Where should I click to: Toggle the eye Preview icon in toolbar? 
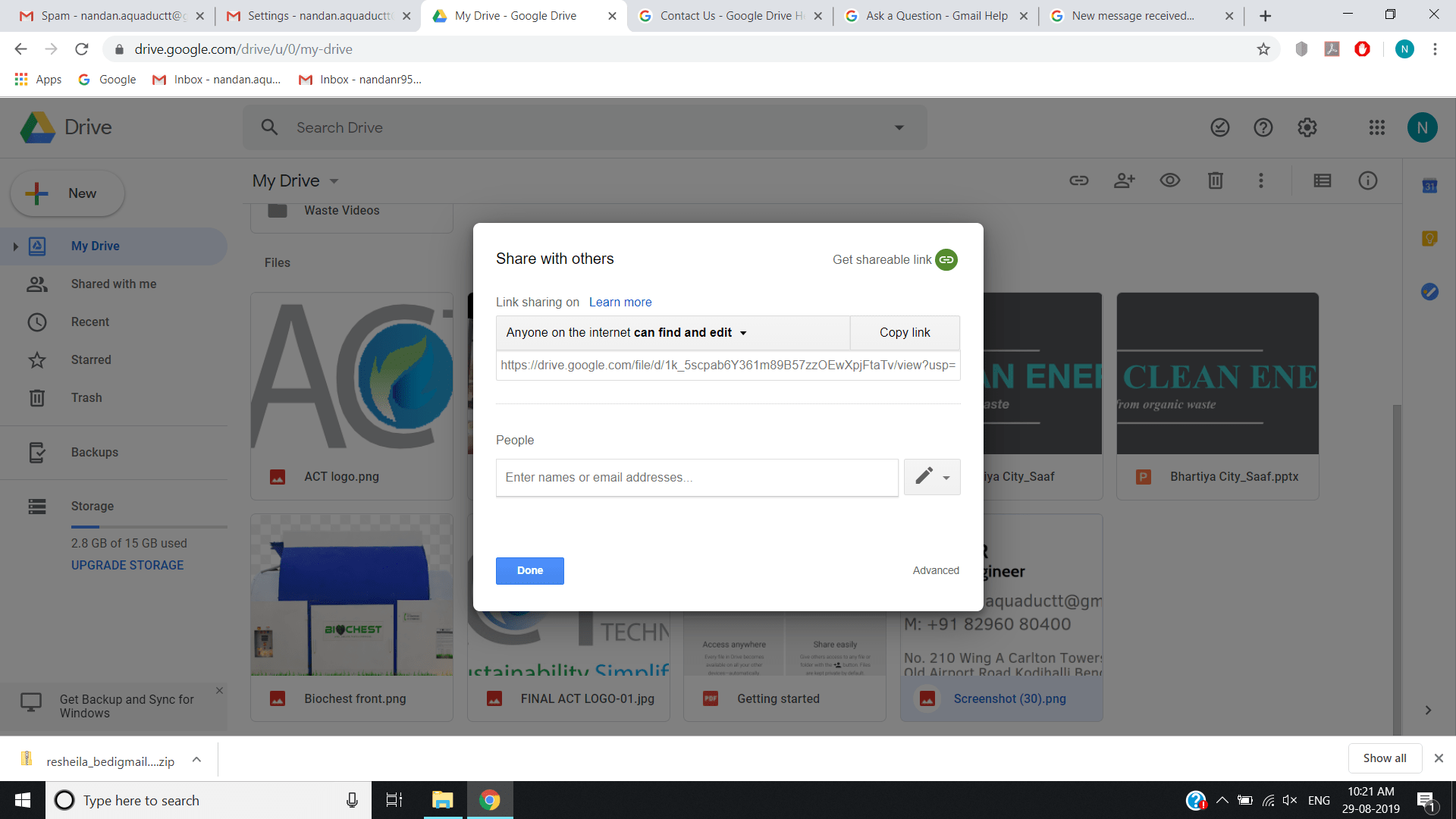click(x=1169, y=180)
